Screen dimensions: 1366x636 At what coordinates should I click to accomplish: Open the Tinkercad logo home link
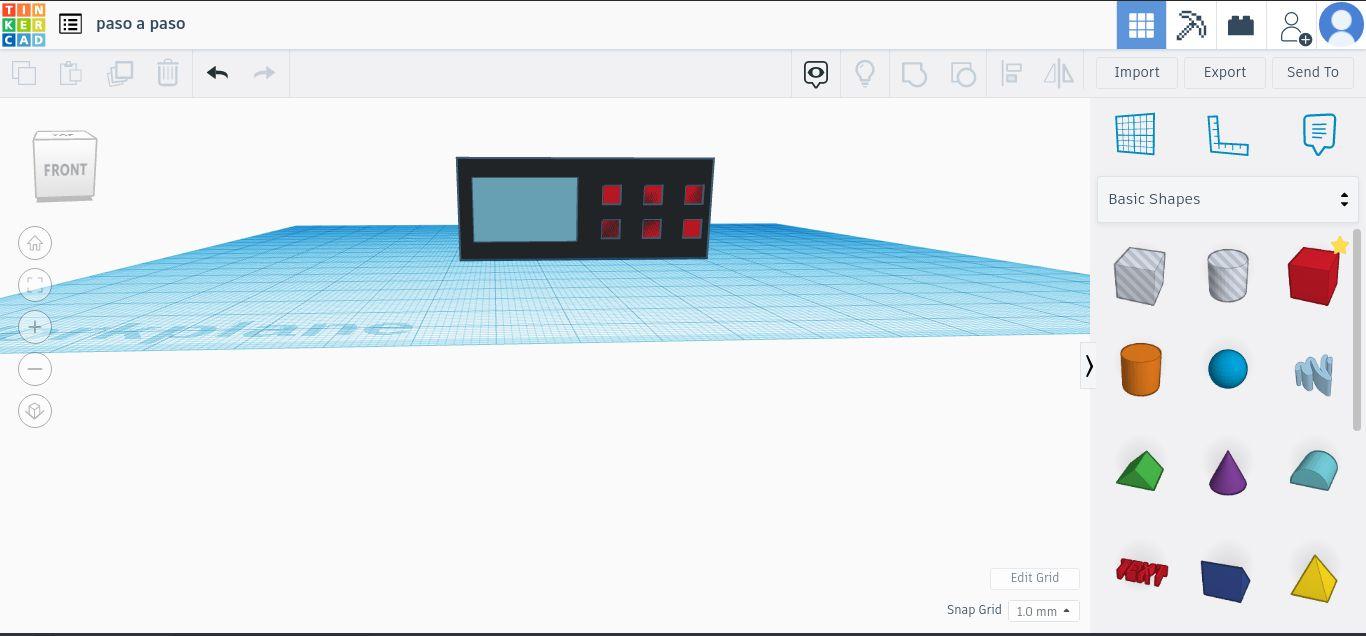pyautogui.click(x=23, y=24)
